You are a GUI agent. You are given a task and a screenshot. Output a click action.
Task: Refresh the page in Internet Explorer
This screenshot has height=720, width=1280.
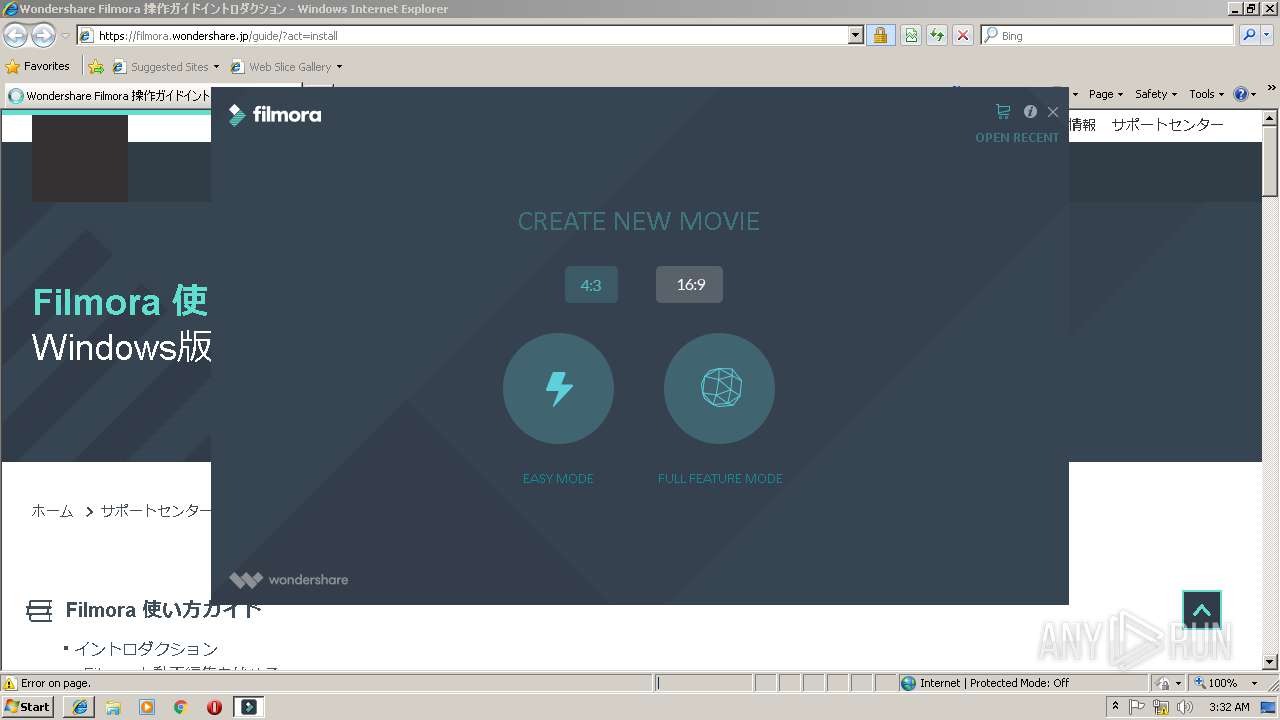pos(937,36)
